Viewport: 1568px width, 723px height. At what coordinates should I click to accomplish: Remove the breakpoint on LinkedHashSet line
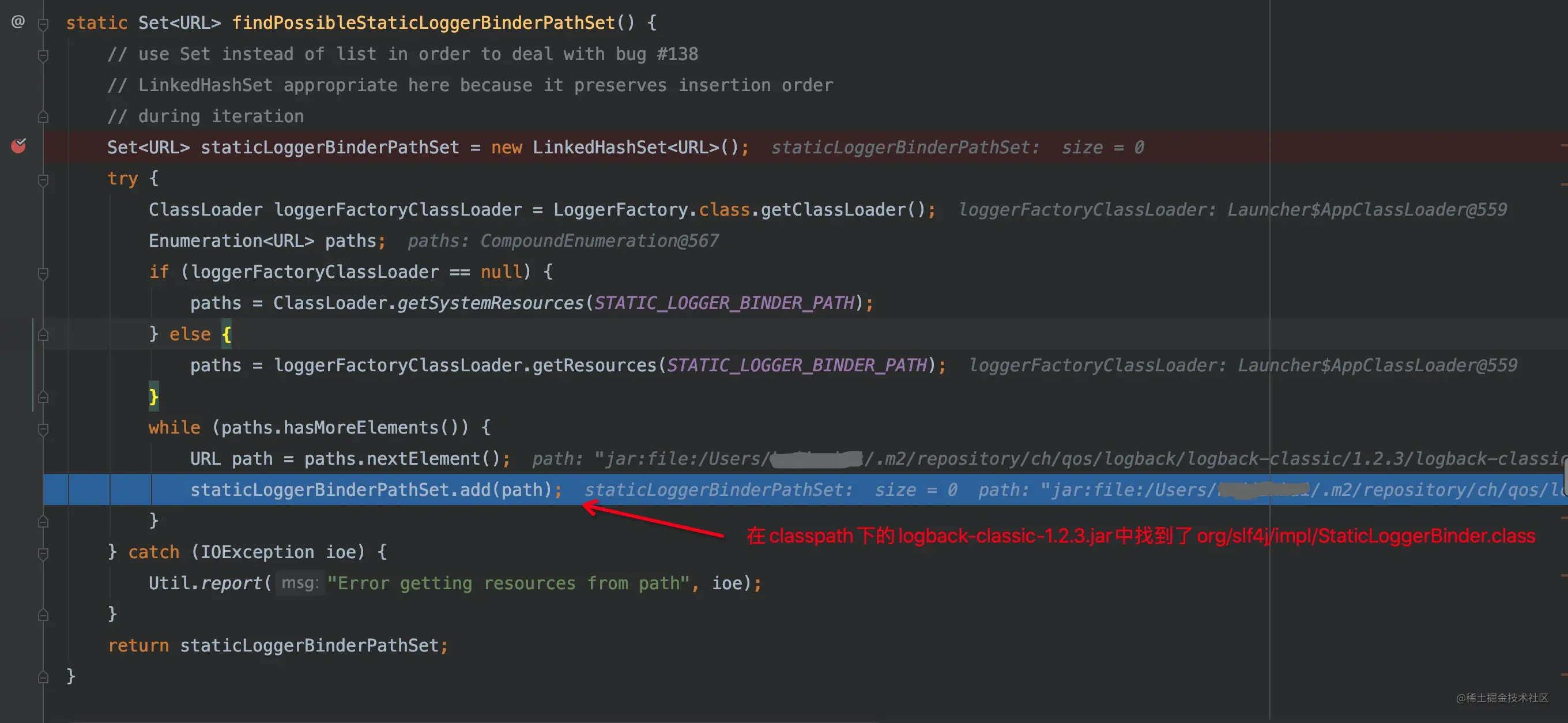(18, 146)
